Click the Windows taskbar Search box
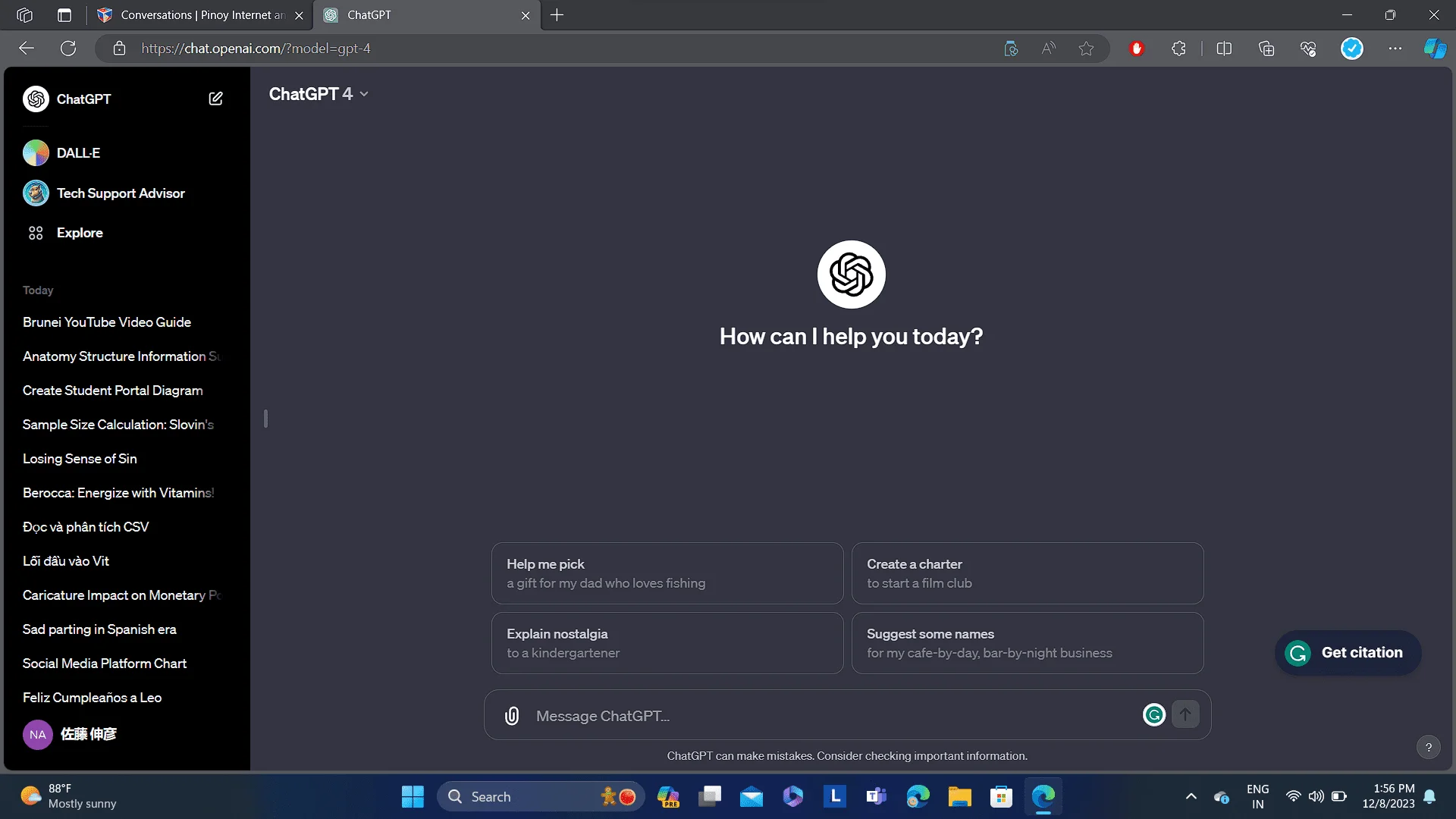The image size is (1456, 819). tap(541, 796)
